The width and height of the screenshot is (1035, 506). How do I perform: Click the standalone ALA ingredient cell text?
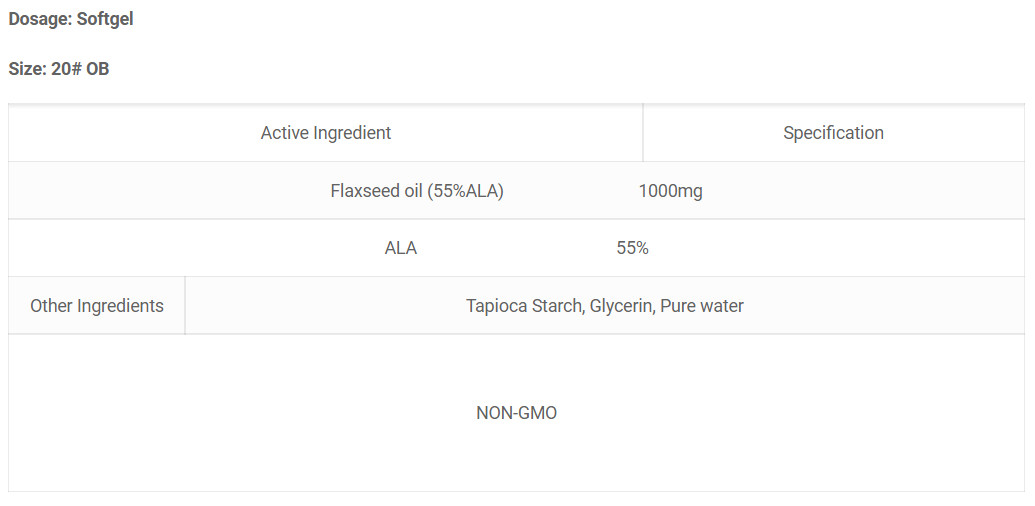[401, 248]
